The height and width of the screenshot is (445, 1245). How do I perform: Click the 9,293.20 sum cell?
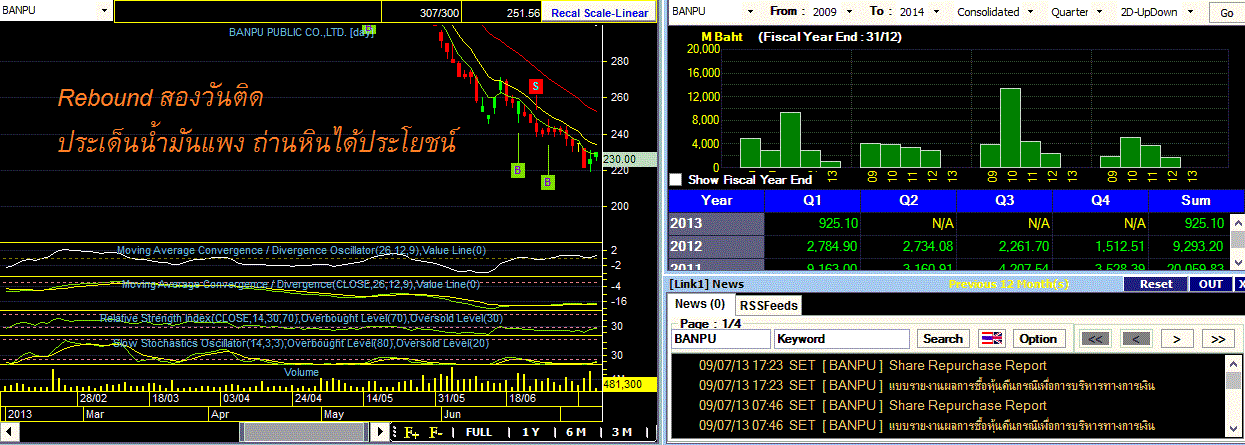pyautogui.click(x=1189, y=246)
